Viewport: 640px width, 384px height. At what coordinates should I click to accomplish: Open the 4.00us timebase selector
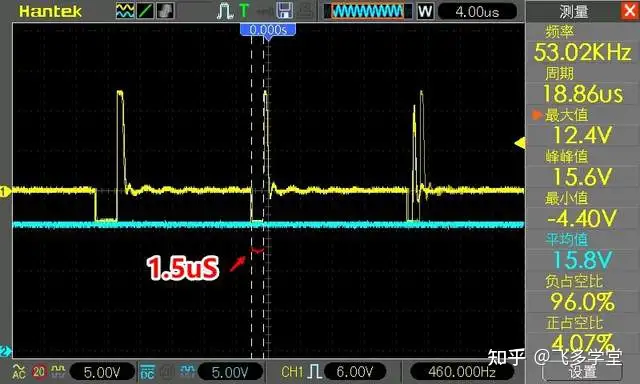477,11
